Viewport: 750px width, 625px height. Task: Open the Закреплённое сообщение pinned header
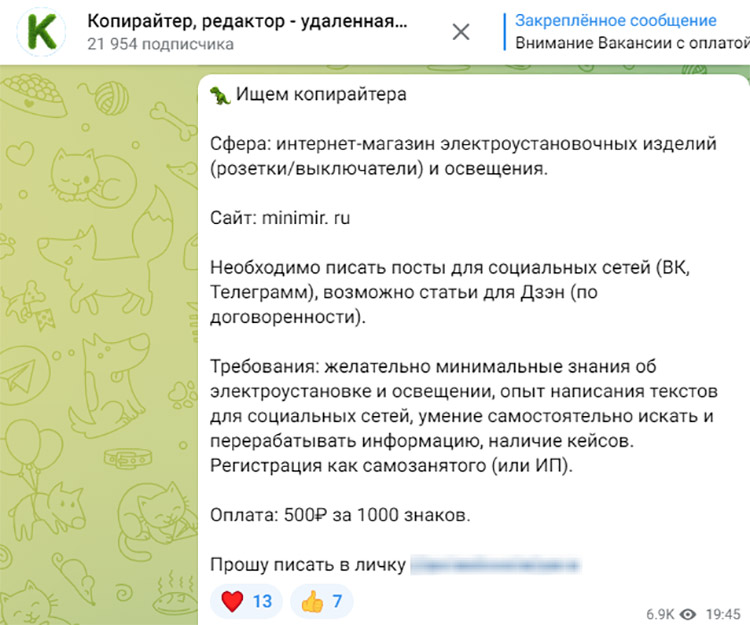tap(616, 21)
